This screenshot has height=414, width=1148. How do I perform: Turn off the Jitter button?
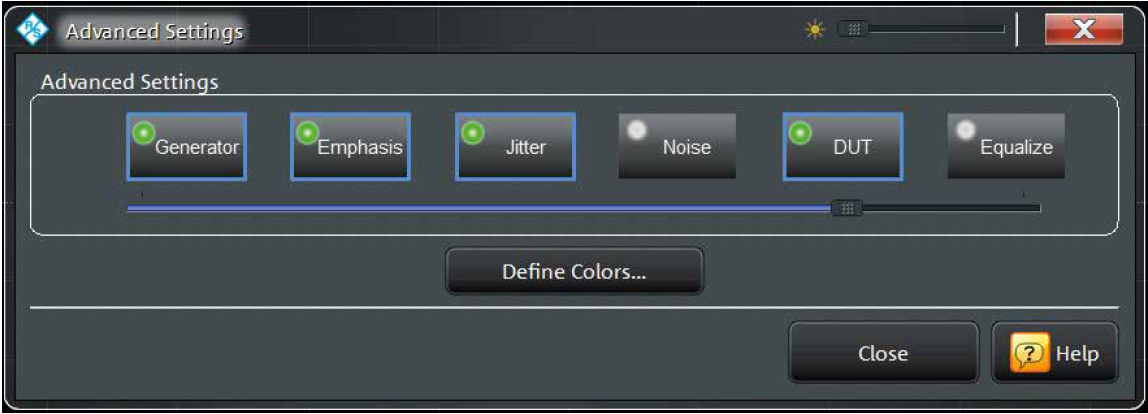[515, 146]
